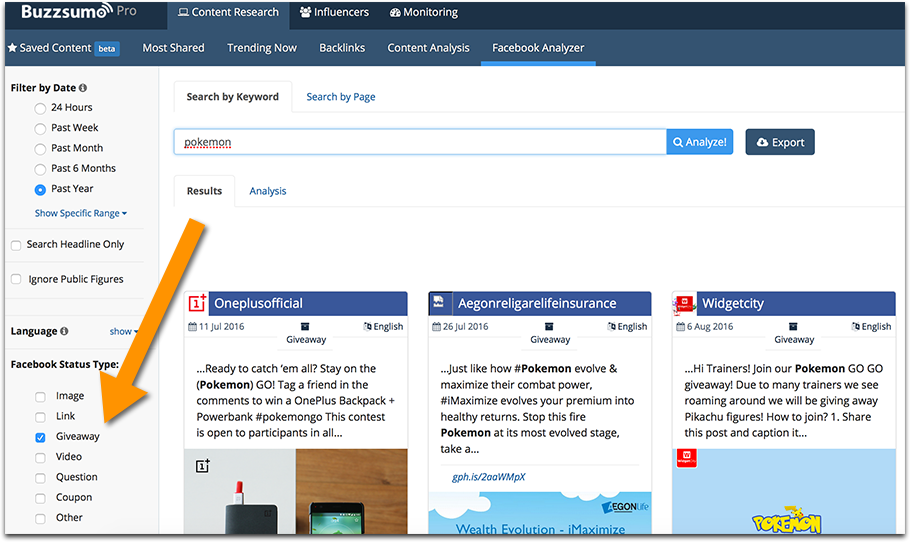Enable Ignore Public Figures checkbox
Image resolution: width=910 pixels, height=542 pixels.
pos(16,279)
